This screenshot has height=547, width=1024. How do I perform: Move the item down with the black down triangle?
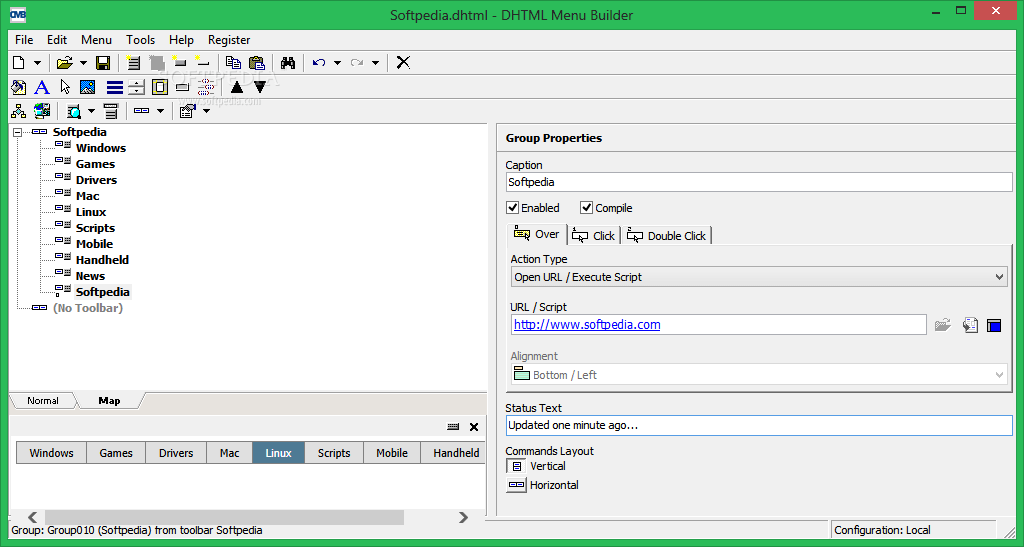point(260,87)
